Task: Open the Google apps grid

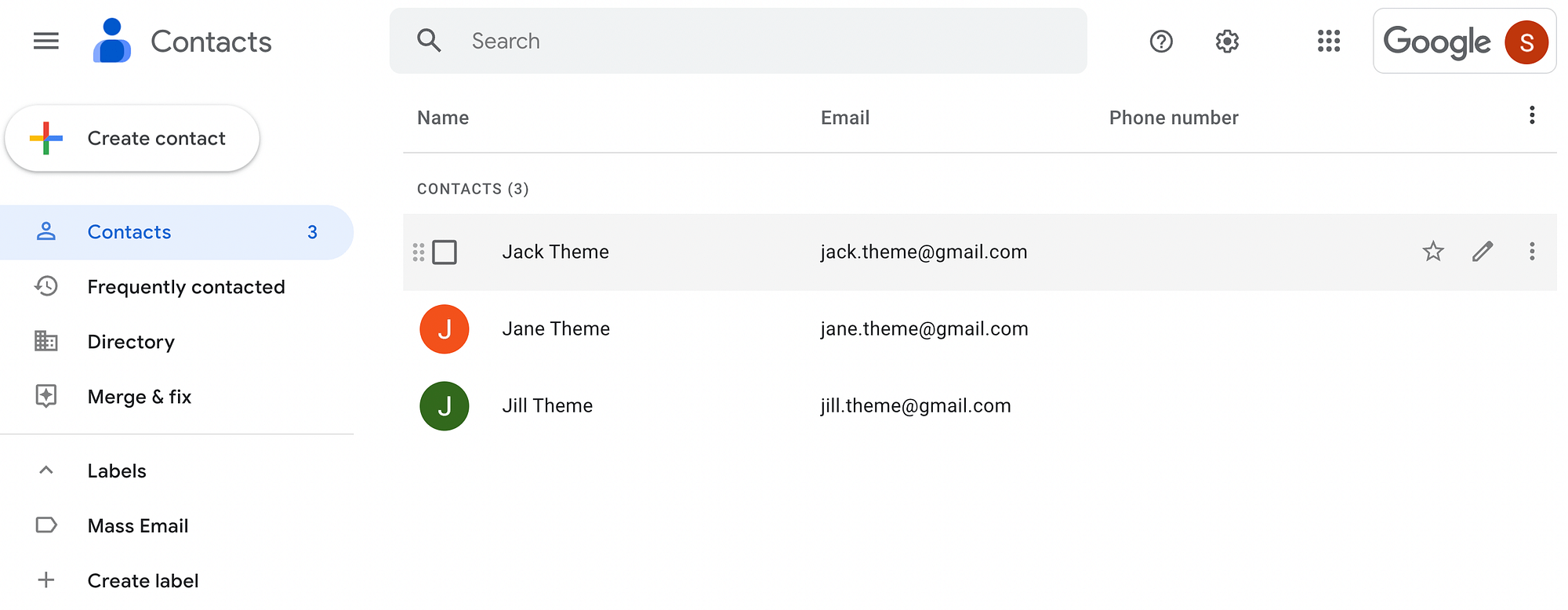Action: pyautogui.click(x=1328, y=42)
